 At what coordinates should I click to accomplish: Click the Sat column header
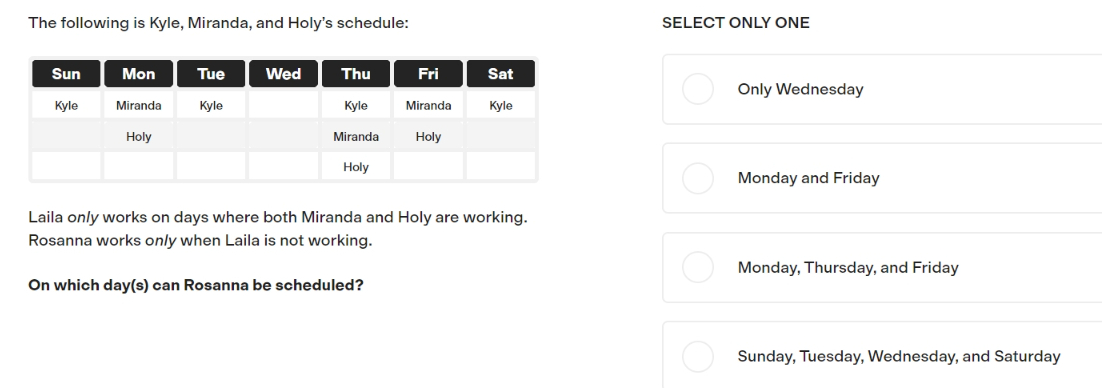coord(500,74)
